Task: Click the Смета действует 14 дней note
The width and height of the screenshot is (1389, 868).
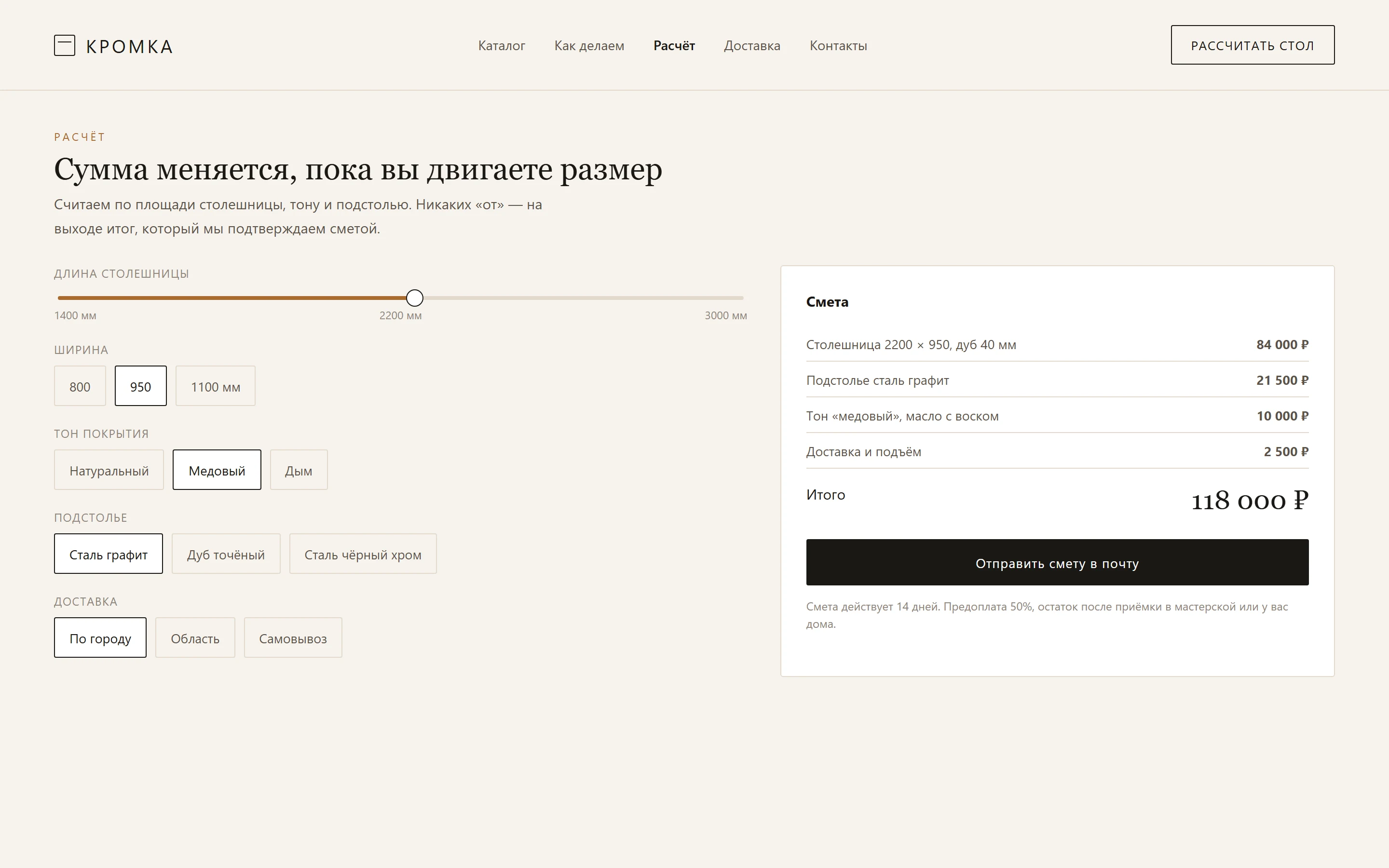Action: (1047, 615)
